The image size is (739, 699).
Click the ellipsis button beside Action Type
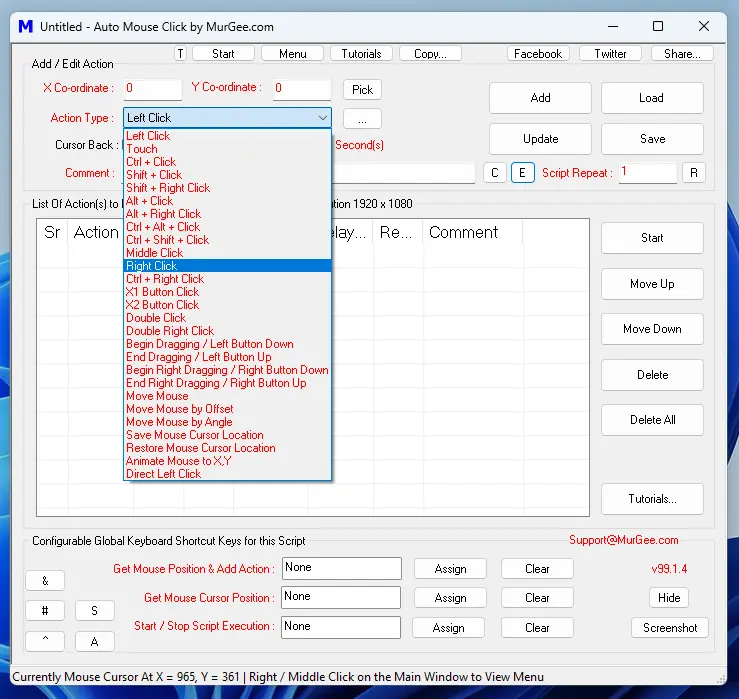pyautogui.click(x=362, y=119)
